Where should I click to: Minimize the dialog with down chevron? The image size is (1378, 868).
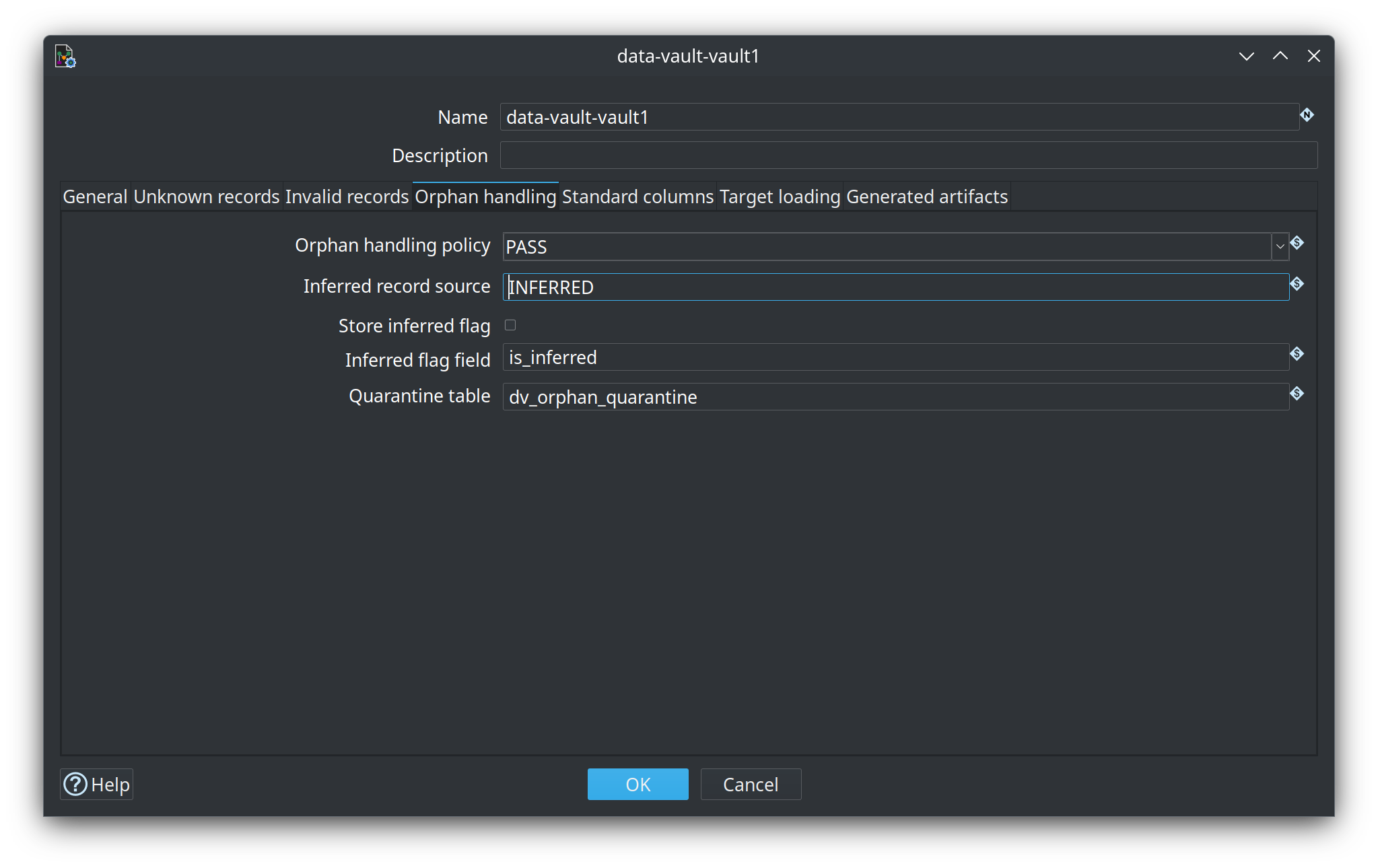[1246, 57]
